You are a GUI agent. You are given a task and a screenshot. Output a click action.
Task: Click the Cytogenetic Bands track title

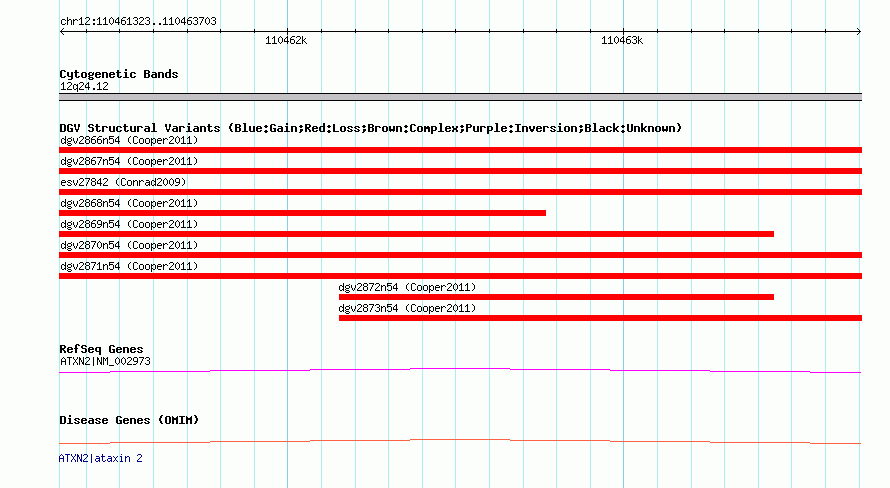pos(119,74)
